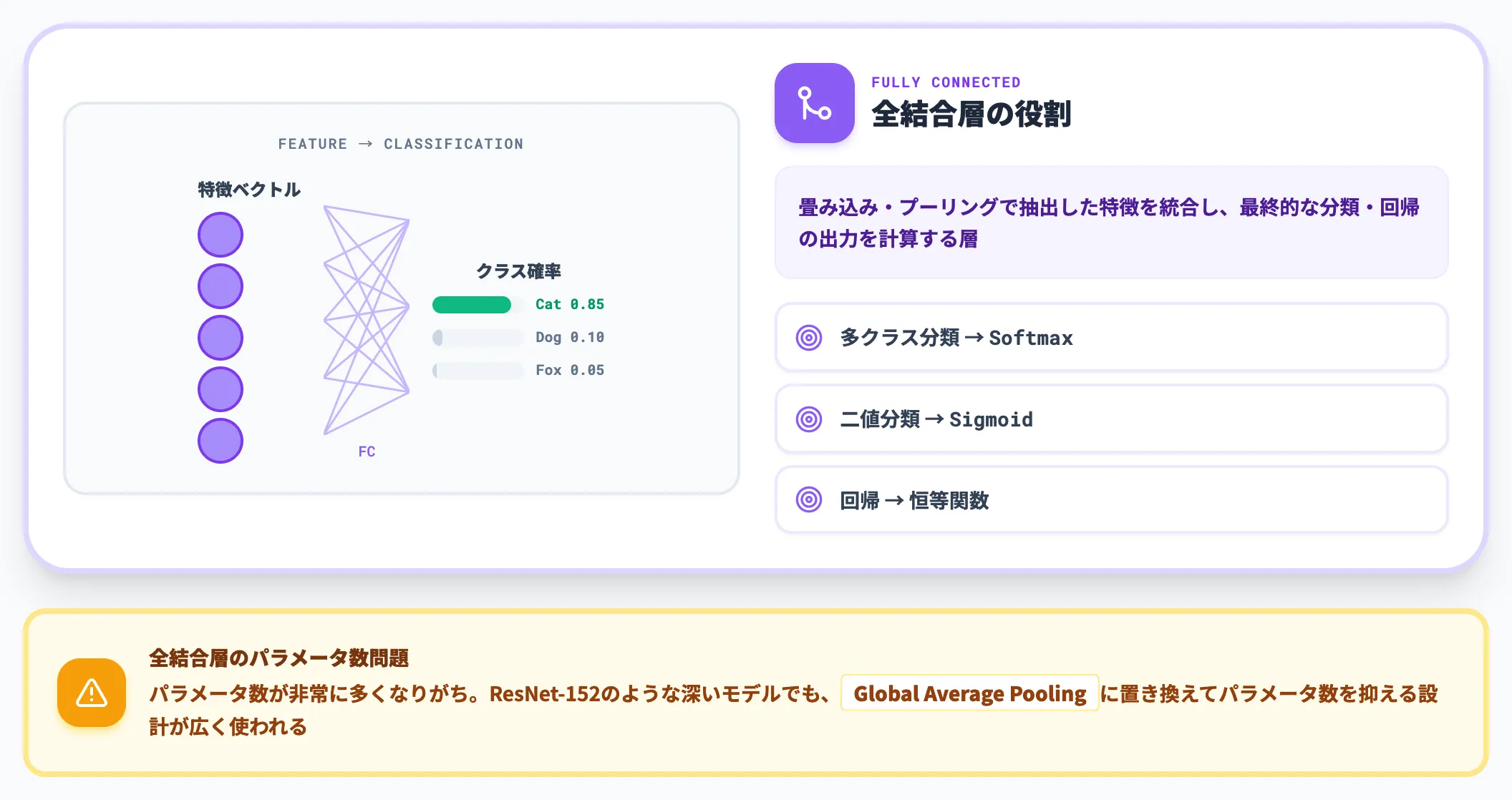
Task: Click the target icon next to 回帰 → 恒等関数
Action: point(809,500)
